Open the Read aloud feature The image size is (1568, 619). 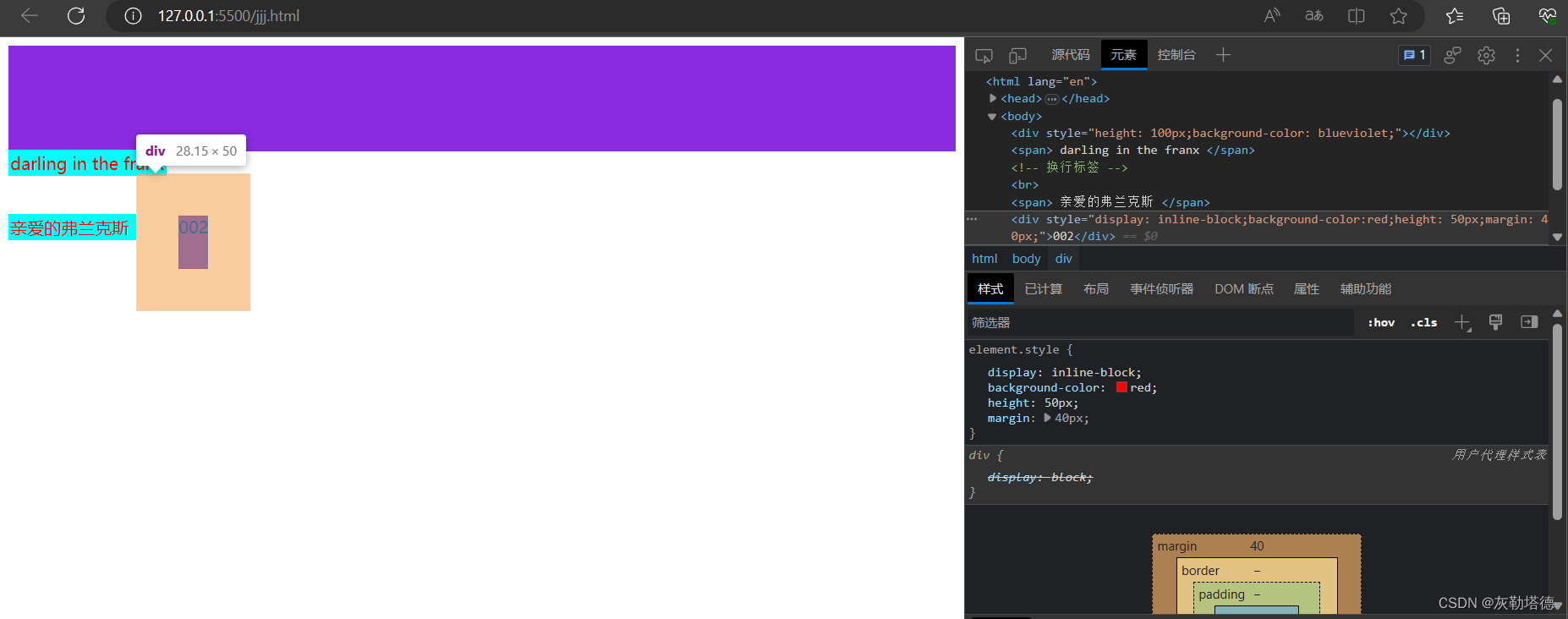coord(1272,16)
